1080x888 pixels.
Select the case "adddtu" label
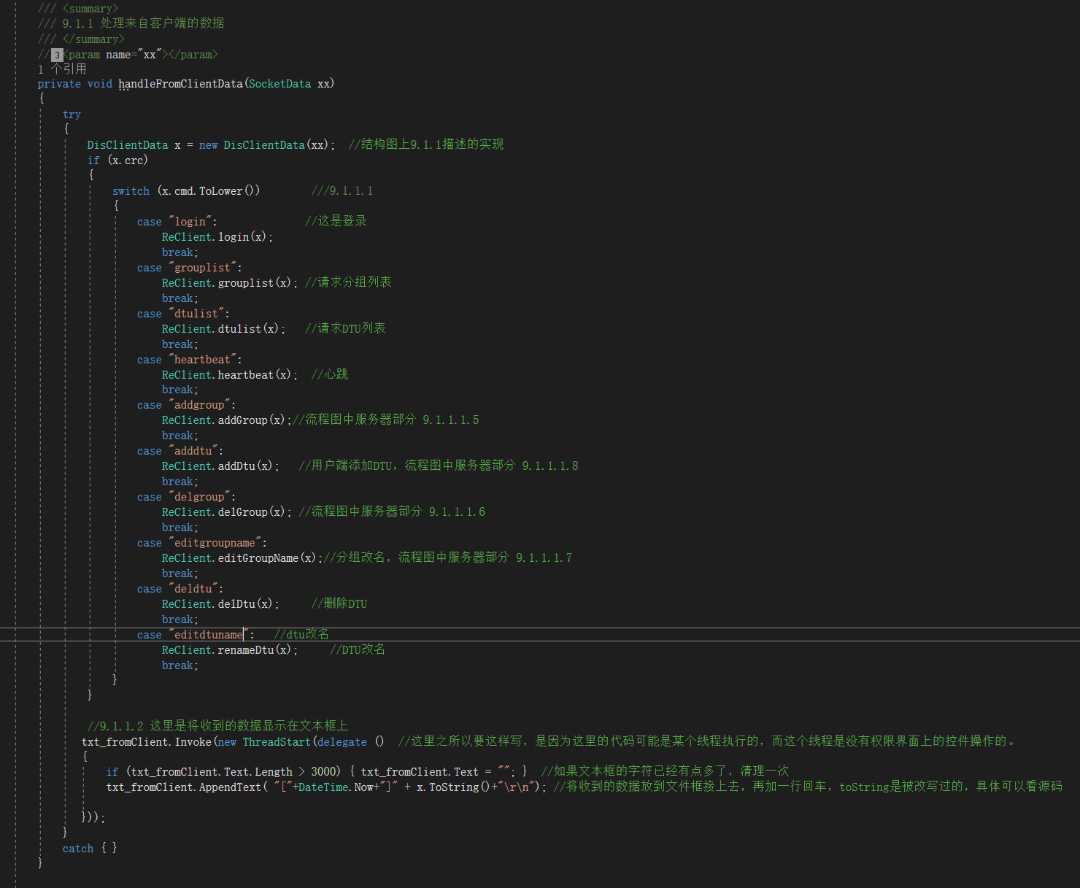[x=180, y=451]
